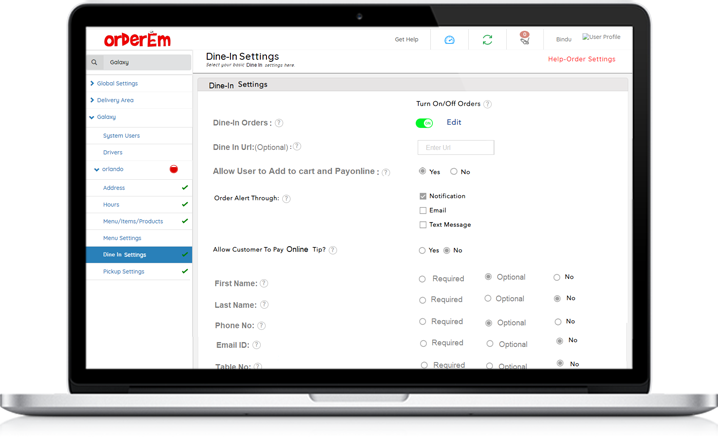
Task: Click the green checkmark beside Address
Action: 185,187
